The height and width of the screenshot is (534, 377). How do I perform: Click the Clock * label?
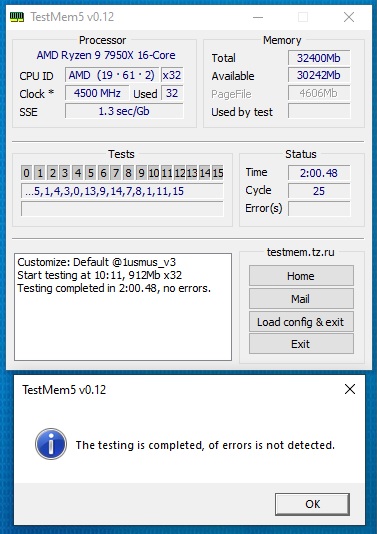37,94
